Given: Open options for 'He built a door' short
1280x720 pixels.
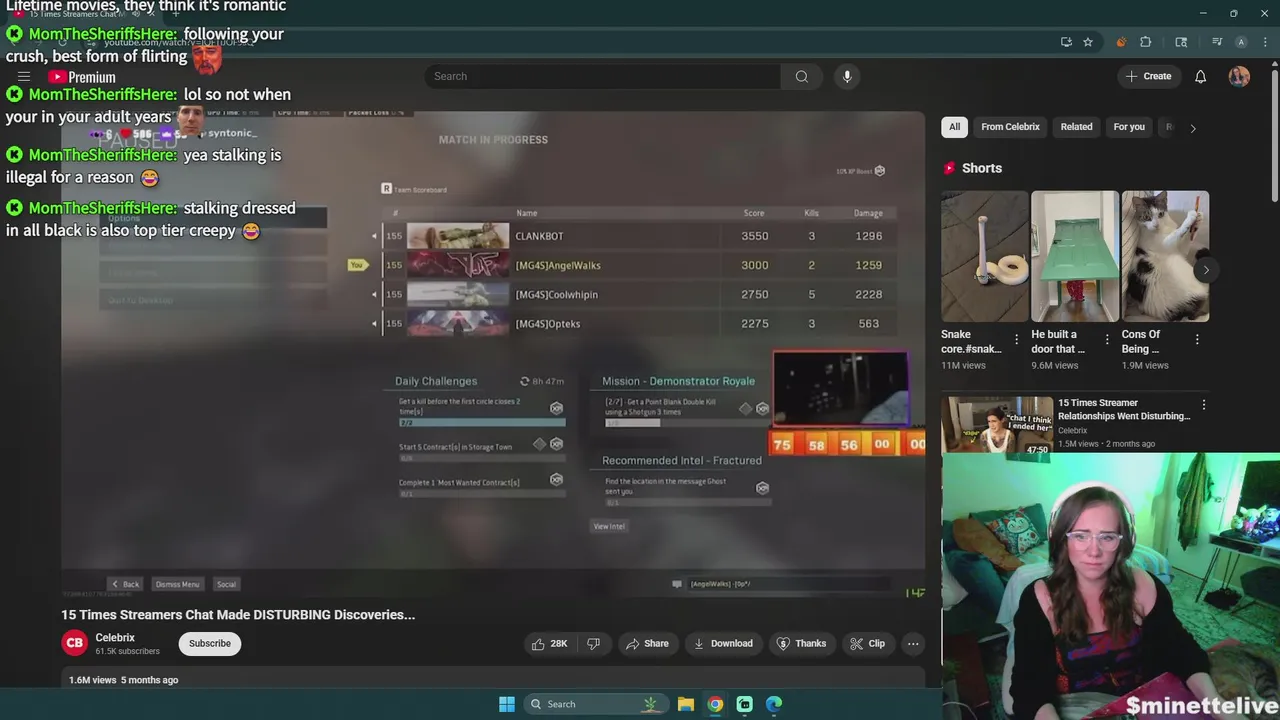Looking at the screenshot, I should (x=1107, y=340).
